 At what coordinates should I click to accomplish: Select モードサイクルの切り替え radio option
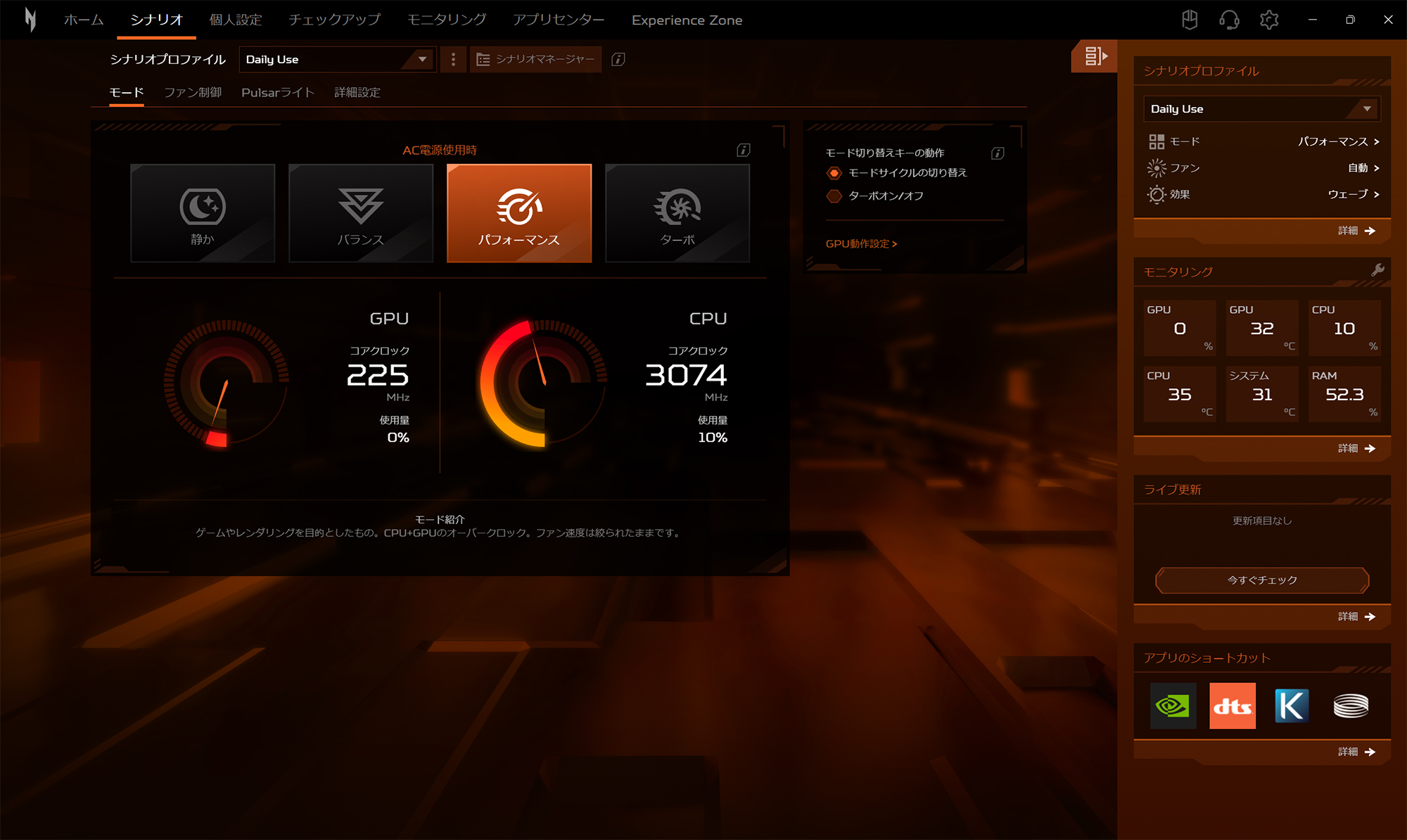point(834,173)
